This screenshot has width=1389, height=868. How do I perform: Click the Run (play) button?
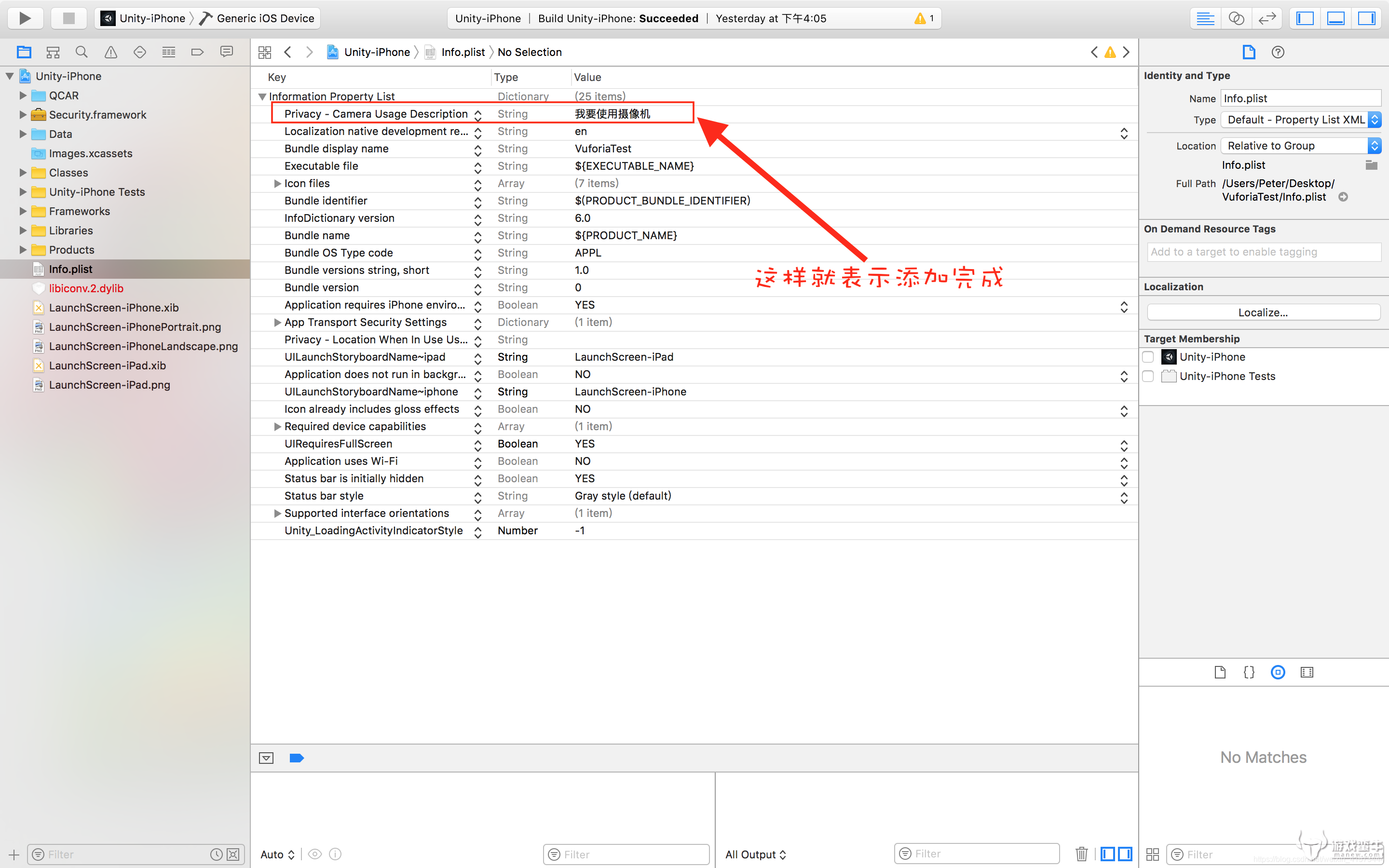pyautogui.click(x=25, y=18)
